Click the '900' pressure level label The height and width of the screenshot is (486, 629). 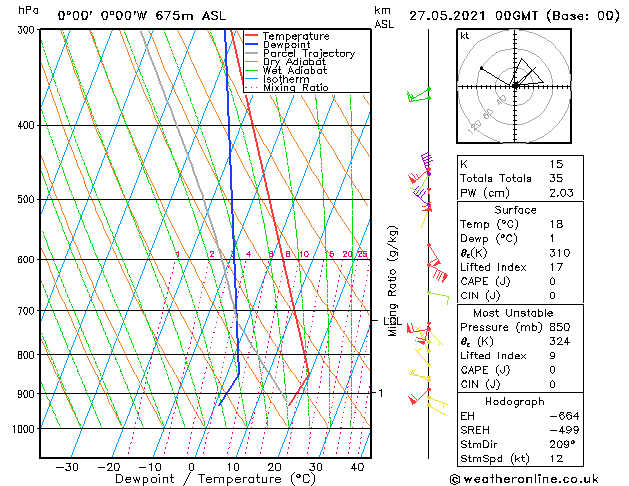point(28,394)
